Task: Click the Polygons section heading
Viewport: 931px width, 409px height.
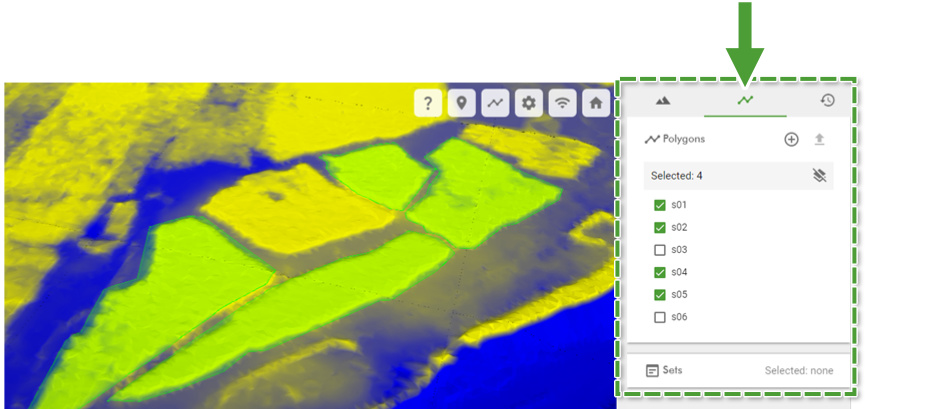Action: point(683,139)
